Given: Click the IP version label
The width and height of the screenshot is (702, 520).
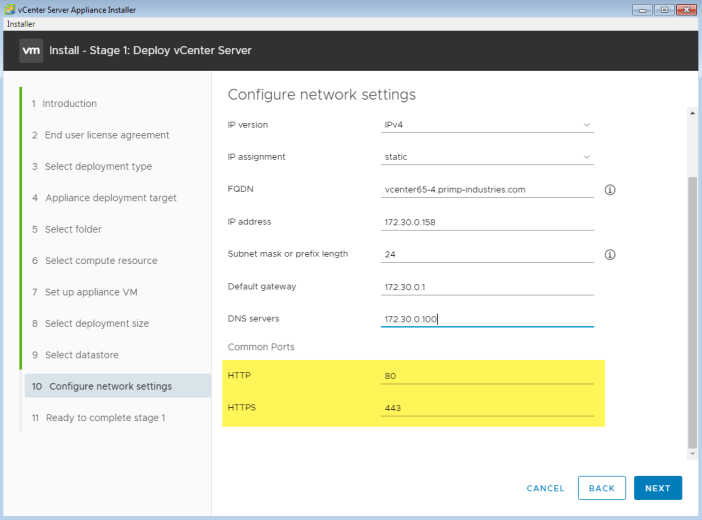Looking at the screenshot, I should 248,125.
